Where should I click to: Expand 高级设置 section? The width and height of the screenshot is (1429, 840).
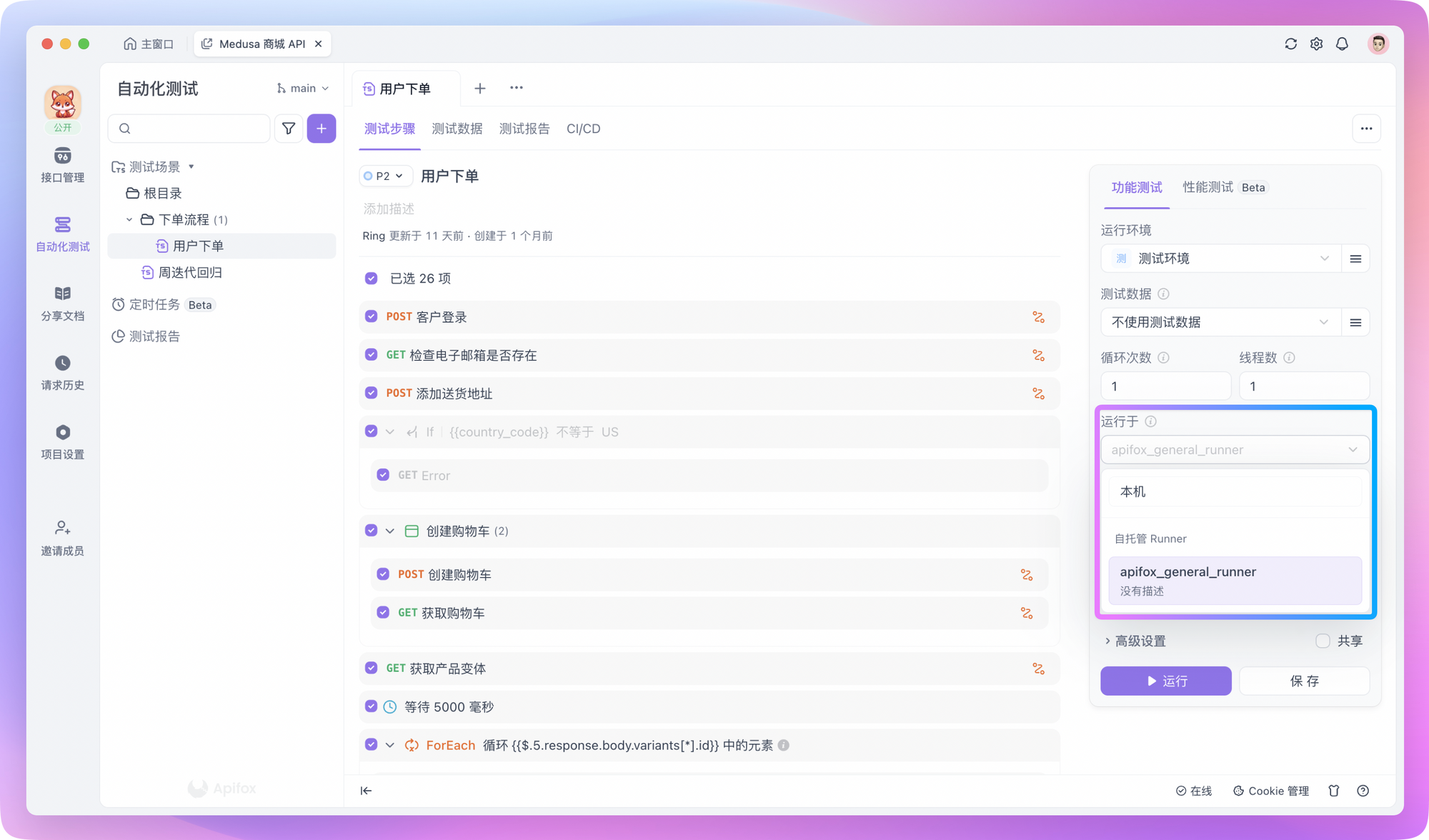[1135, 641]
